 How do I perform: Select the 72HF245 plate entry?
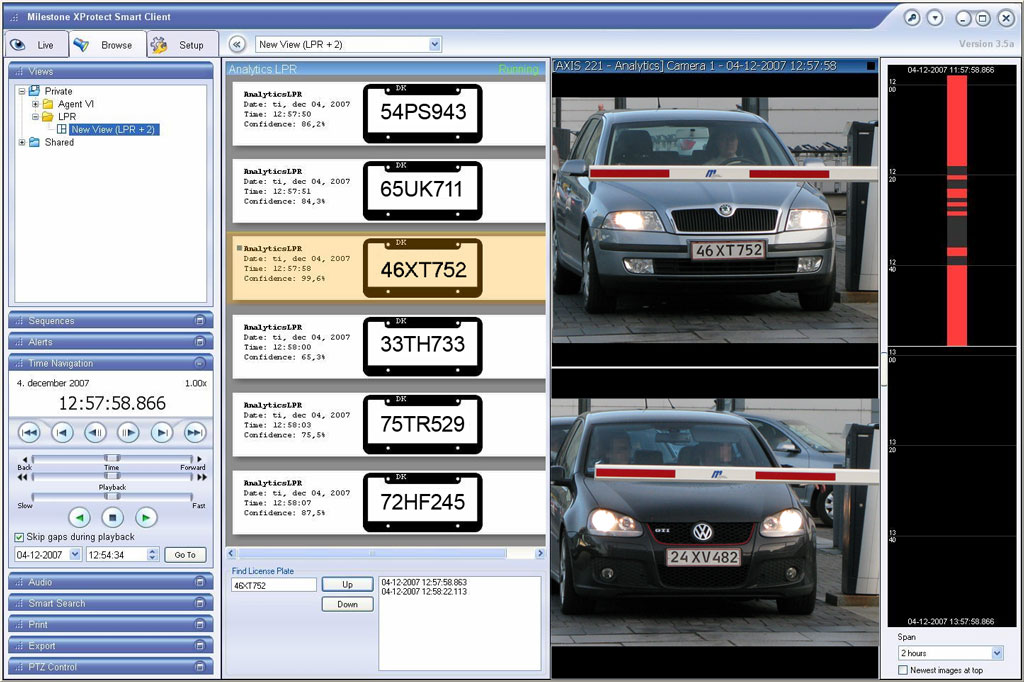389,502
